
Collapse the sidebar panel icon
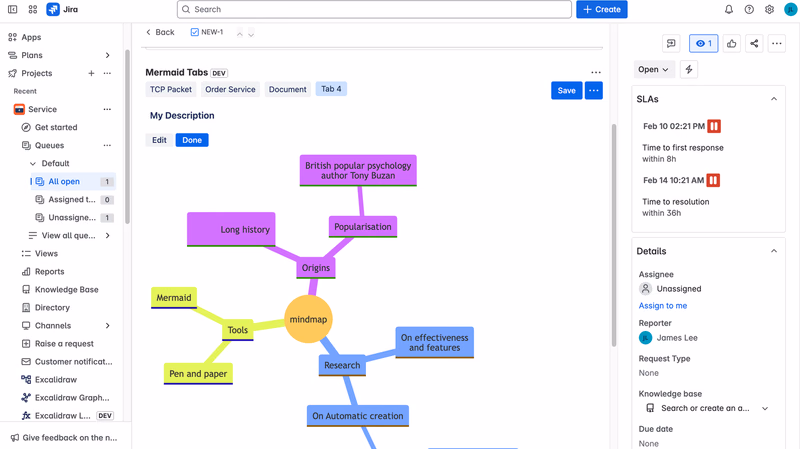point(13,9)
